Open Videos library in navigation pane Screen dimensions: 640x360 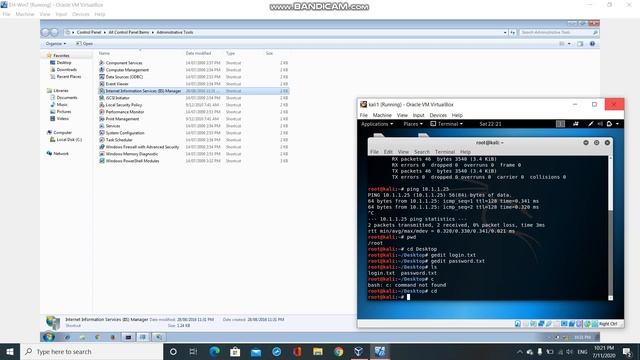(62, 118)
